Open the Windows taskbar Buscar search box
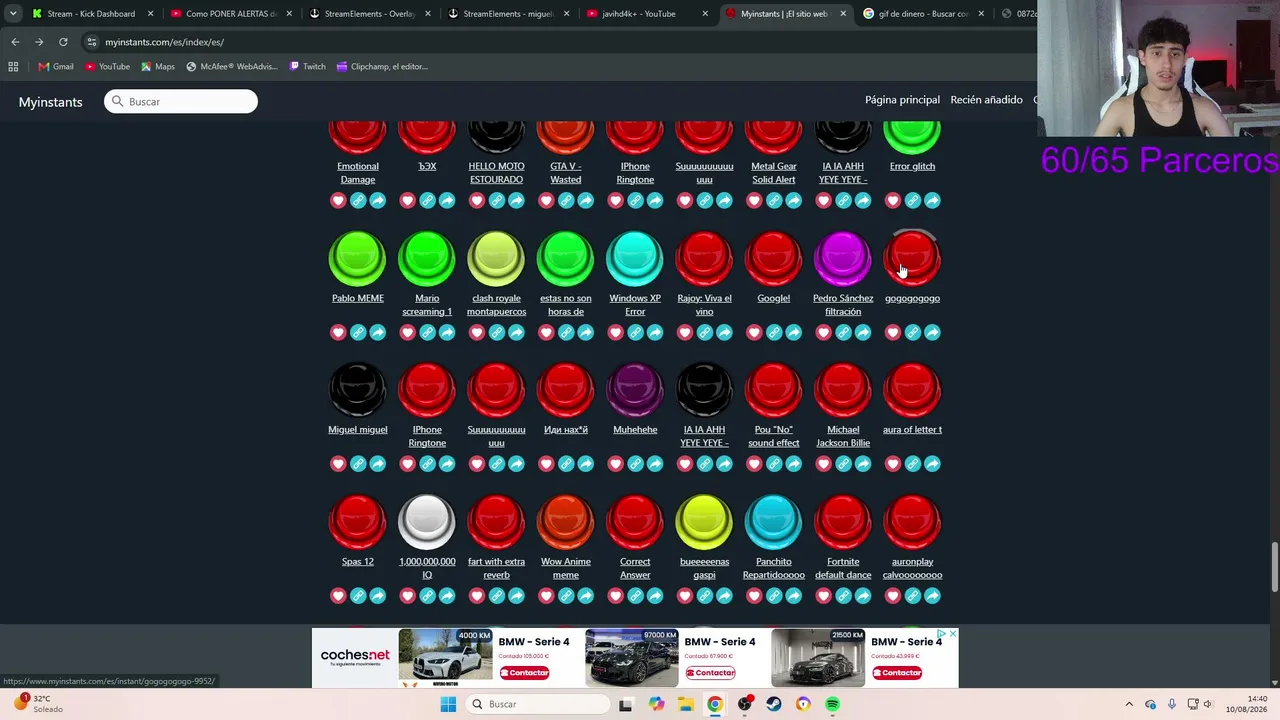Image resolution: width=1280 pixels, height=720 pixels. [538, 704]
